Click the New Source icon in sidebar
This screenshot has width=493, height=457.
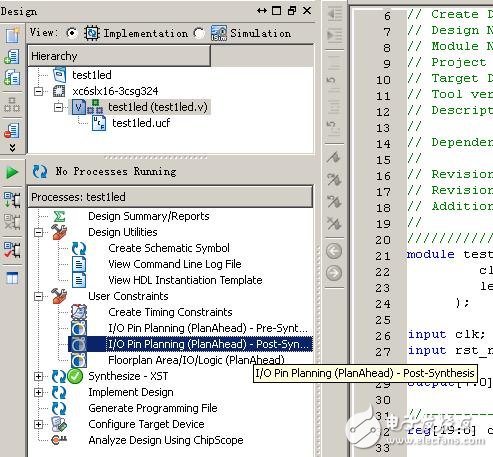(x=12, y=35)
